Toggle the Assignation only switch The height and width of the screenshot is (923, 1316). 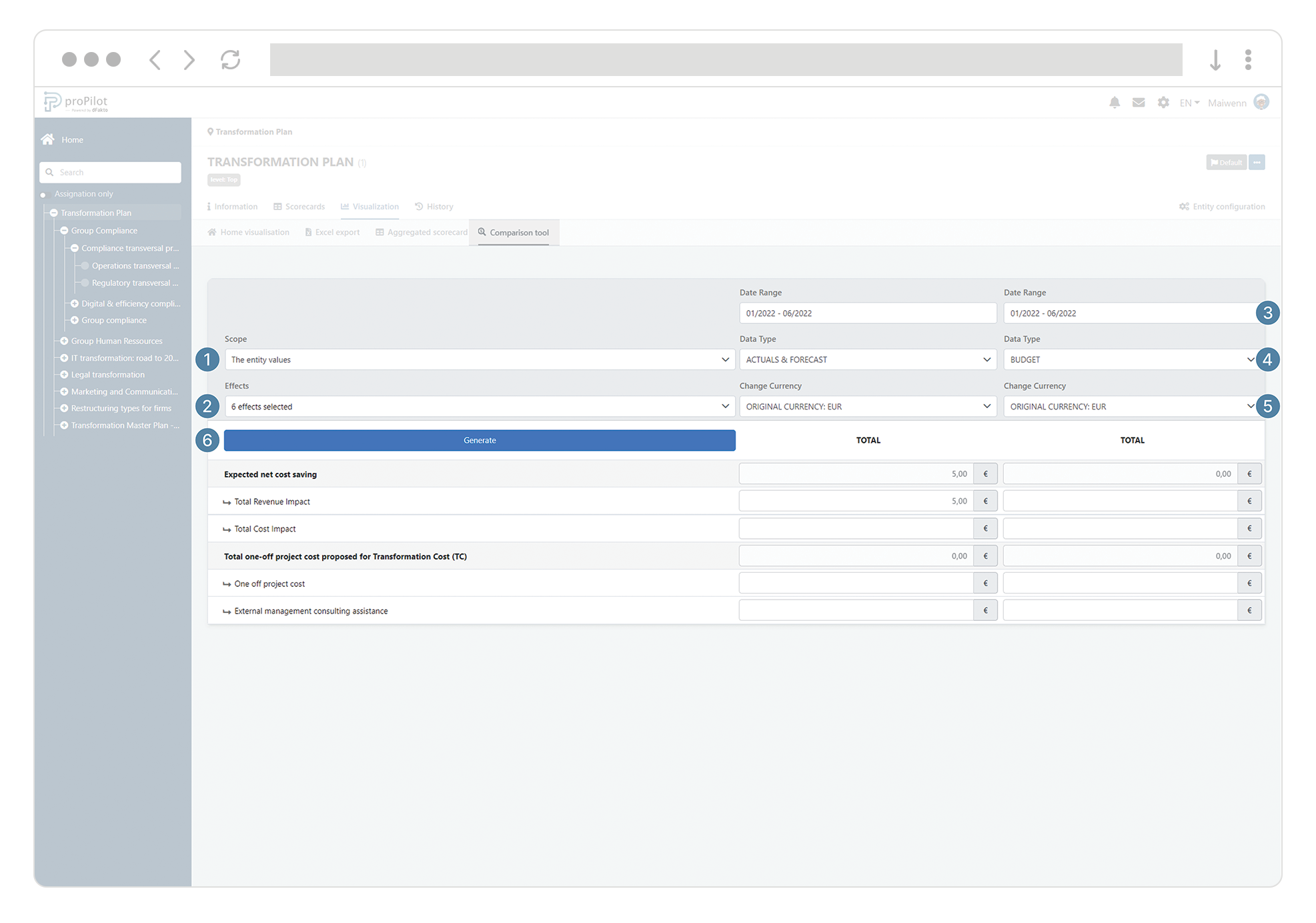(44, 195)
